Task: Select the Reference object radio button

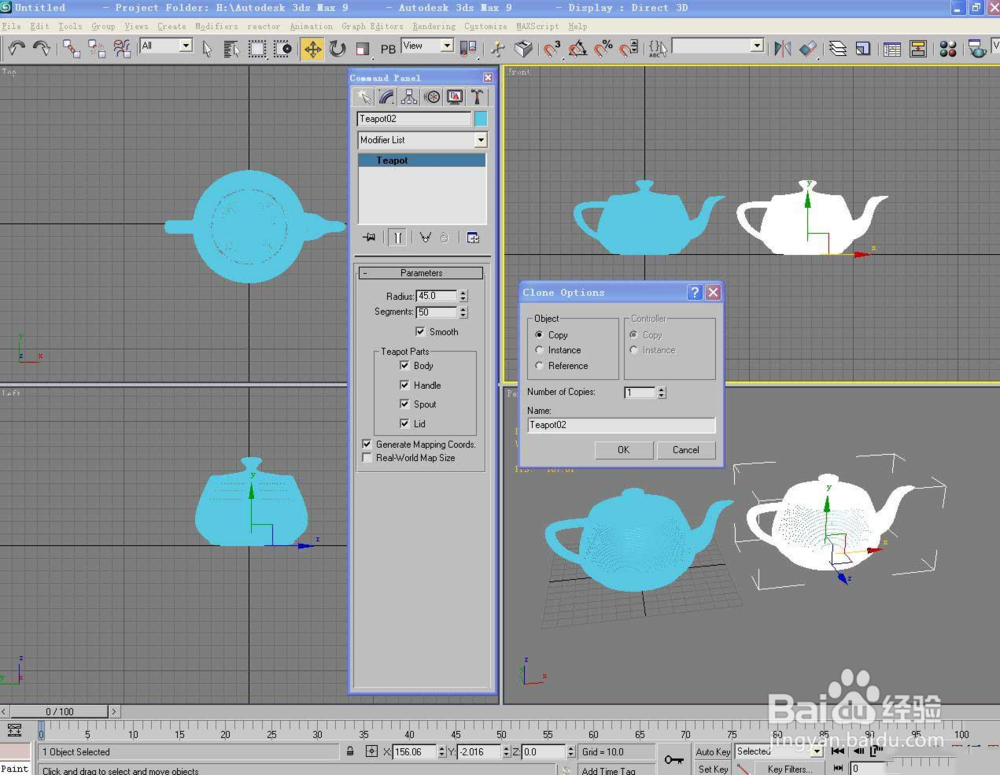Action: click(x=539, y=365)
